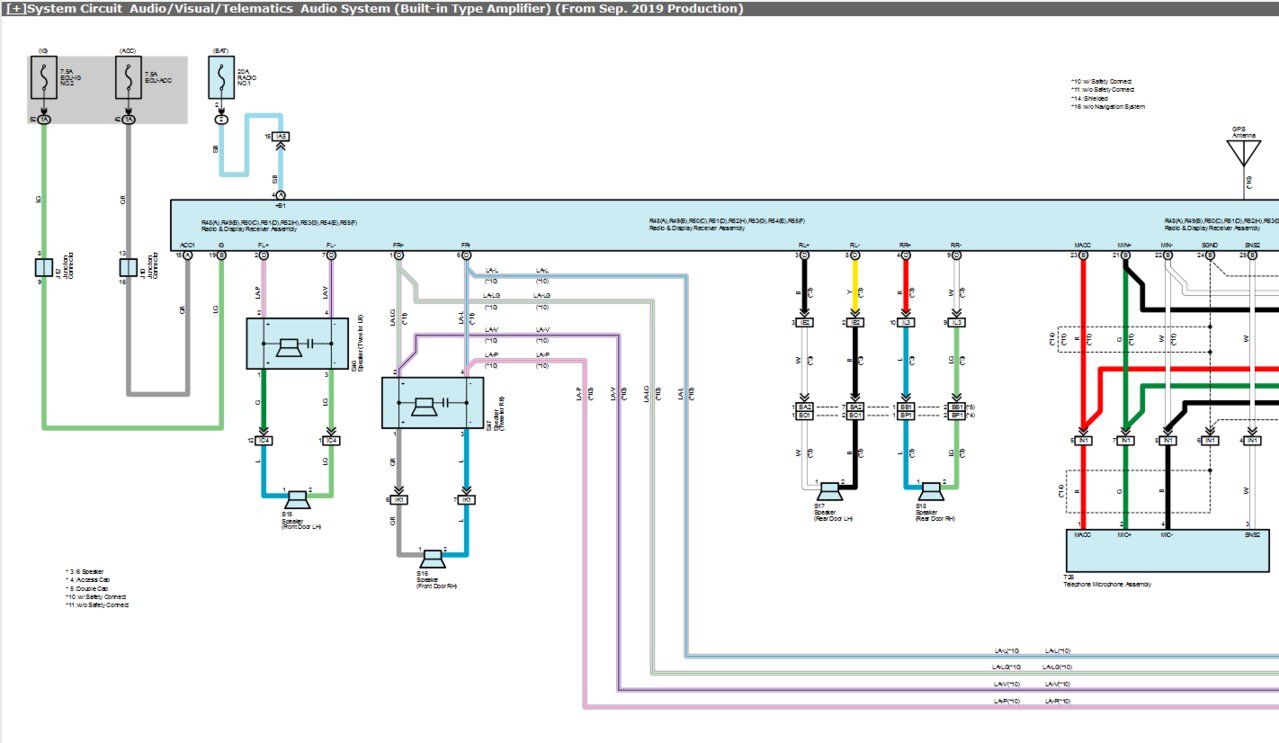Image resolution: width=1279 pixels, height=743 pixels.
Task: Click the RL+ terminal pin circle
Action: point(806,256)
